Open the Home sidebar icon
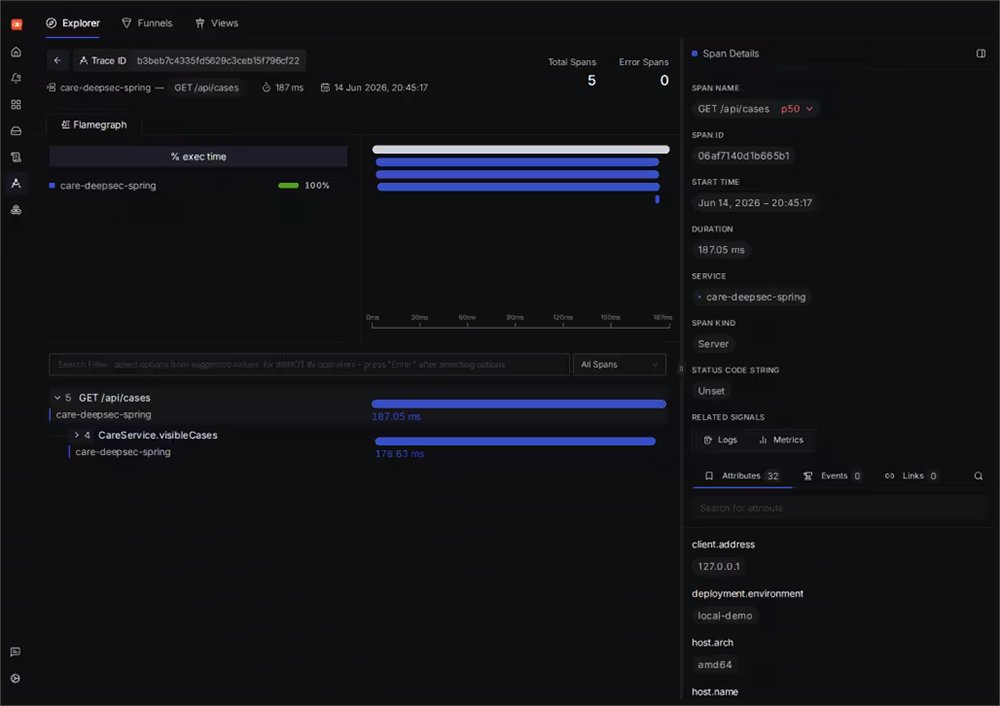The width and height of the screenshot is (1000, 706). point(16,52)
